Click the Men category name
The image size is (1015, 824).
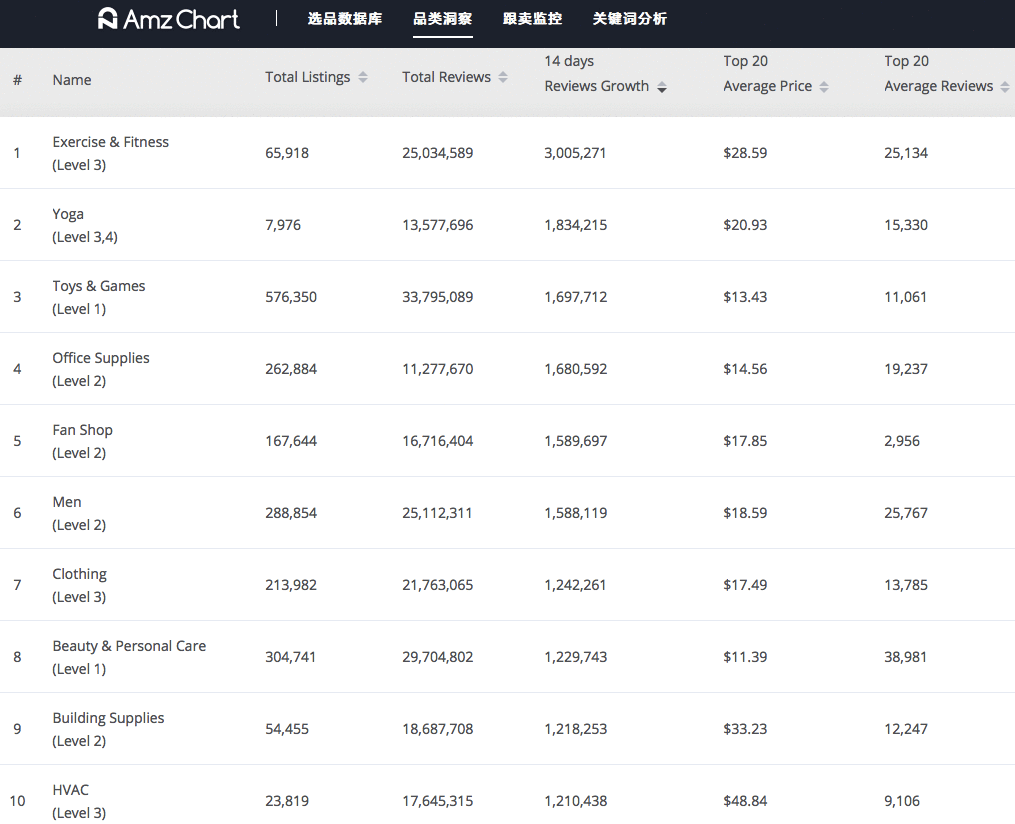67,502
